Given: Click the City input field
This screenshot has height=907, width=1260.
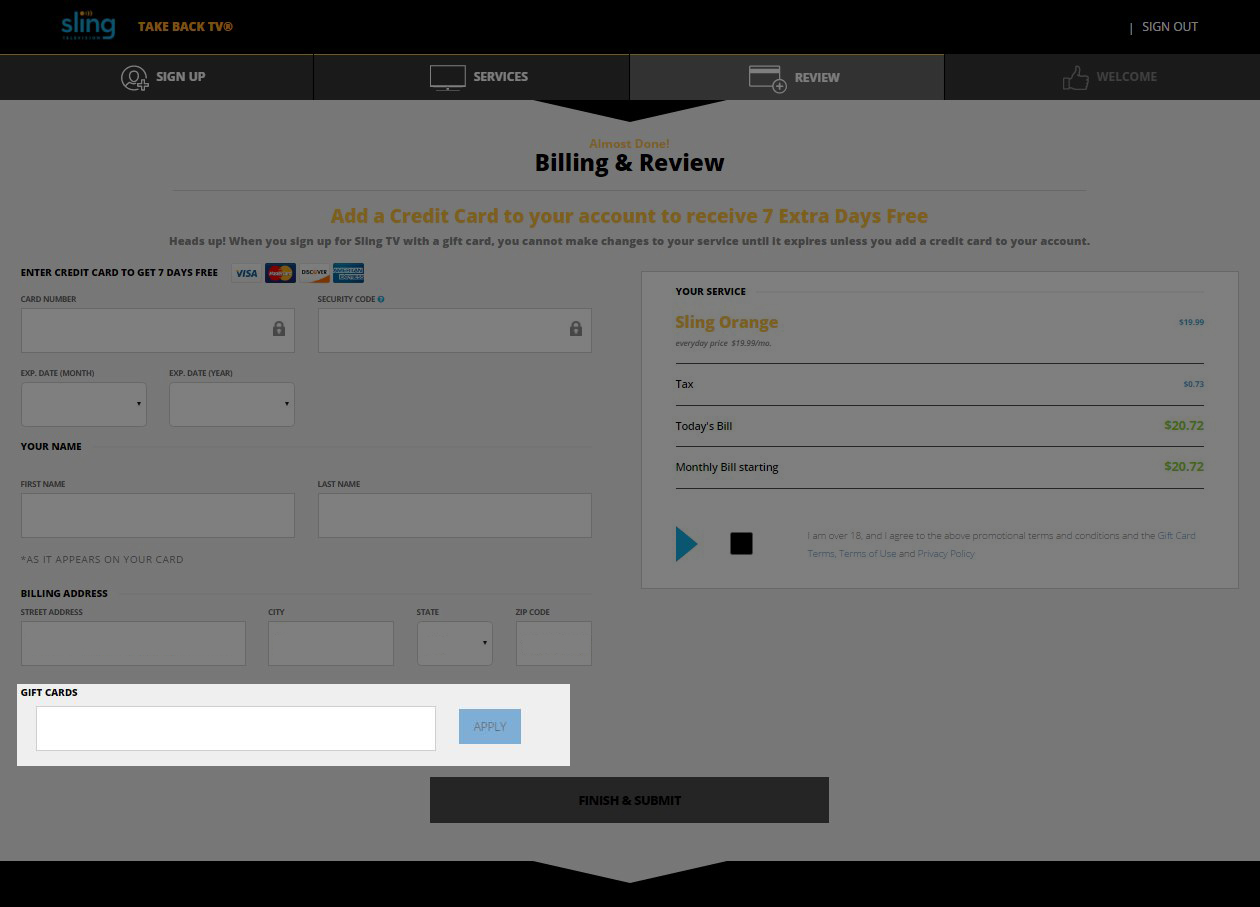Looking at the screenshot, I should (x=331, y=643).
